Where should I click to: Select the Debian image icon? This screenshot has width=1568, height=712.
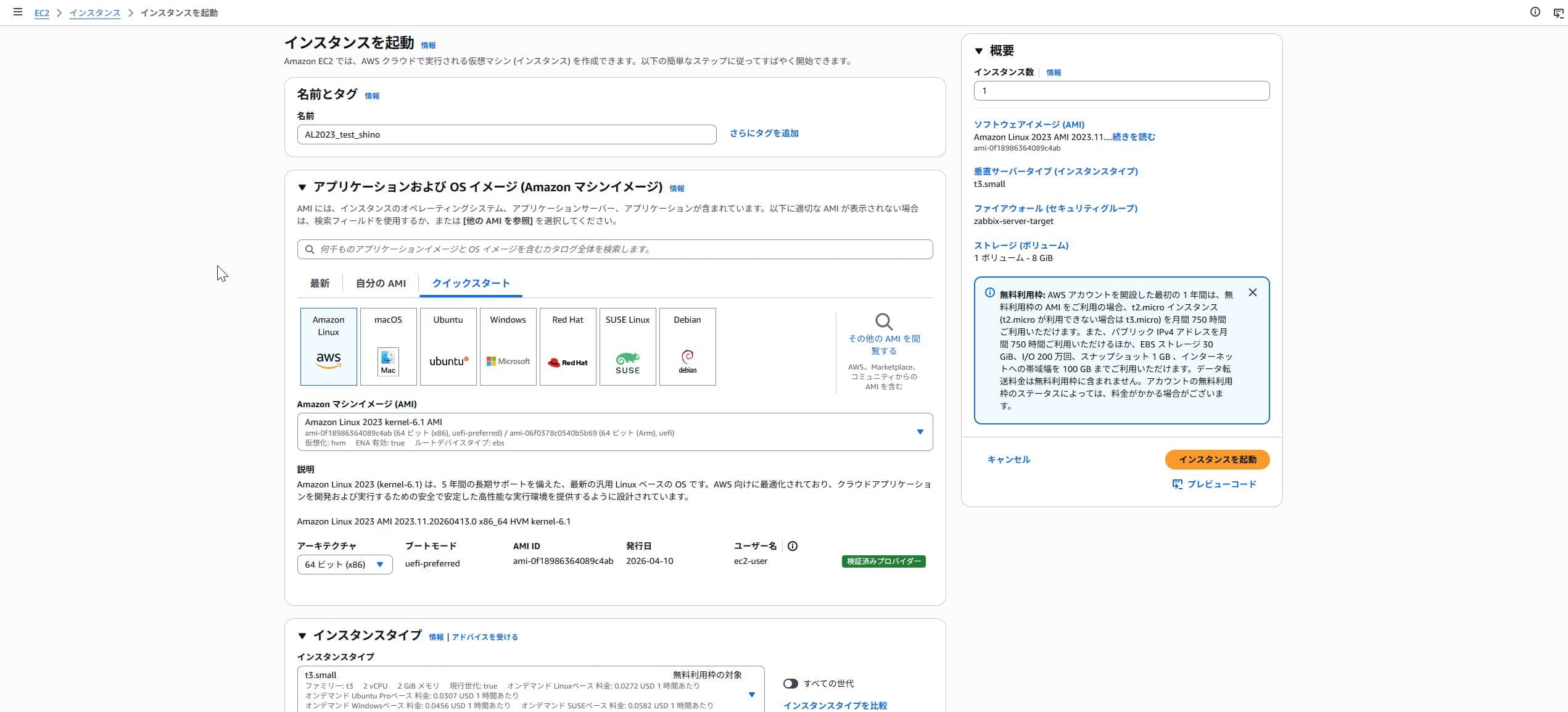(x=687, y=346)
